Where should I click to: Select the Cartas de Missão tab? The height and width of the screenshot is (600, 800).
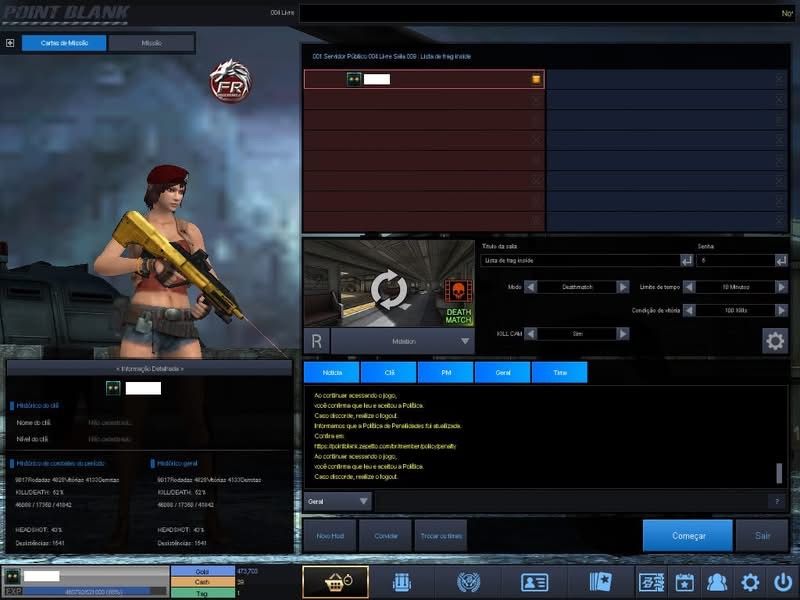(64, 43)
